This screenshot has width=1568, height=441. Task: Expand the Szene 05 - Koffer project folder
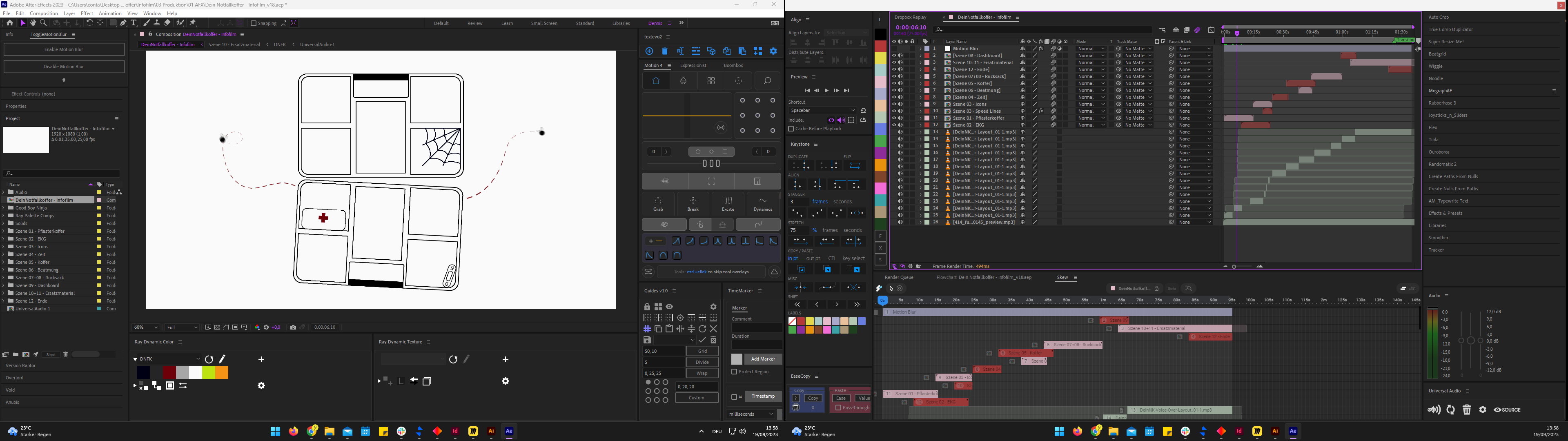(x=3, y=262)
